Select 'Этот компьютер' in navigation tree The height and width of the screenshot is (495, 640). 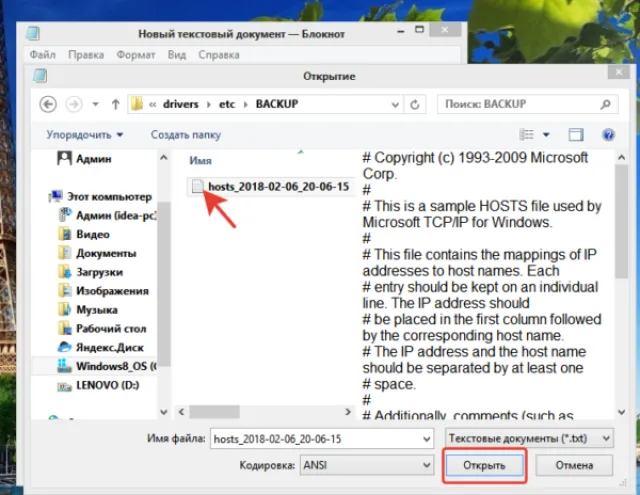click(x=109, y=197)
